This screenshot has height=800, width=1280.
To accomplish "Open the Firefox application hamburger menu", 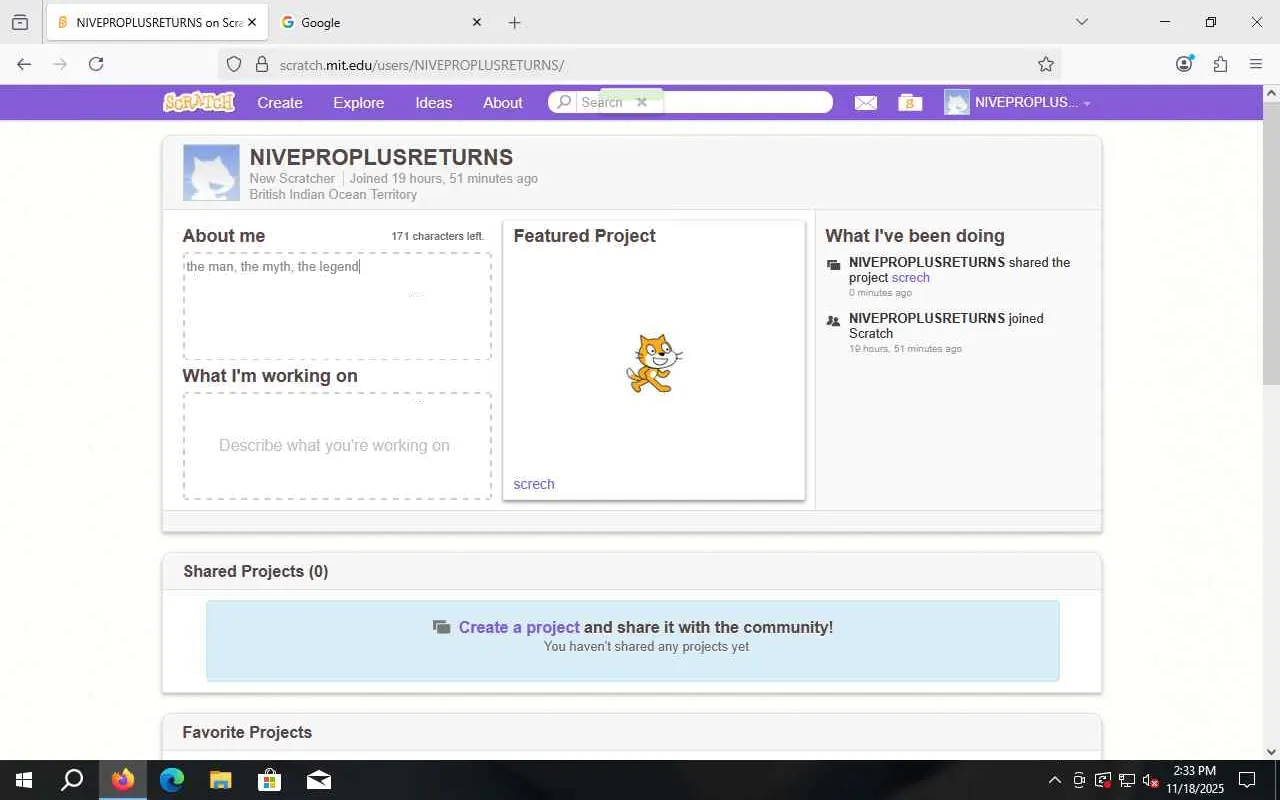I will (1256, 64).
